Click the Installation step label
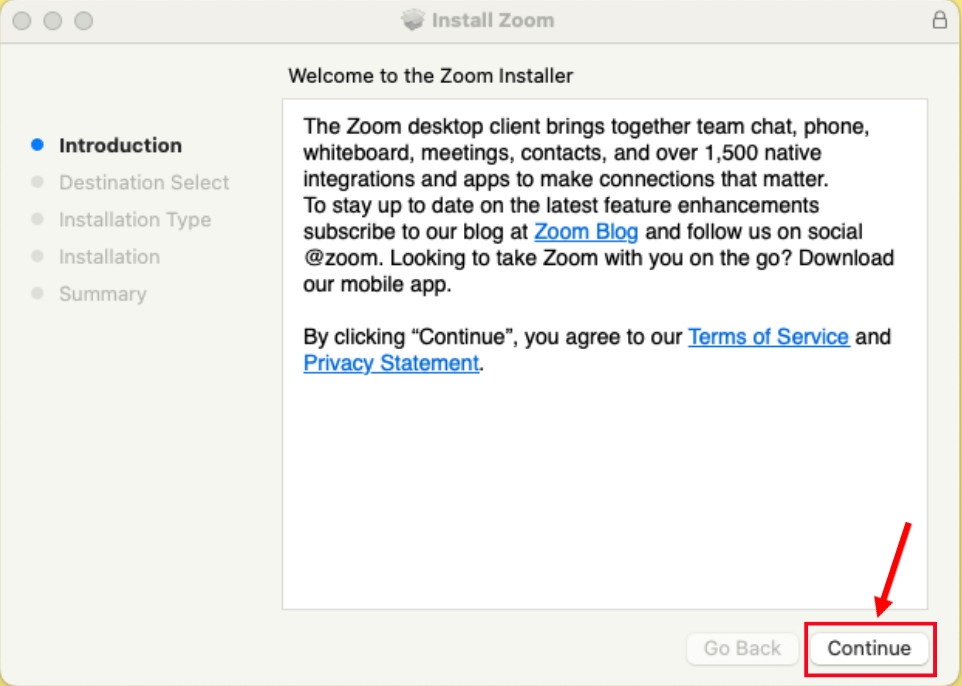962x686 pixels. 109,257
